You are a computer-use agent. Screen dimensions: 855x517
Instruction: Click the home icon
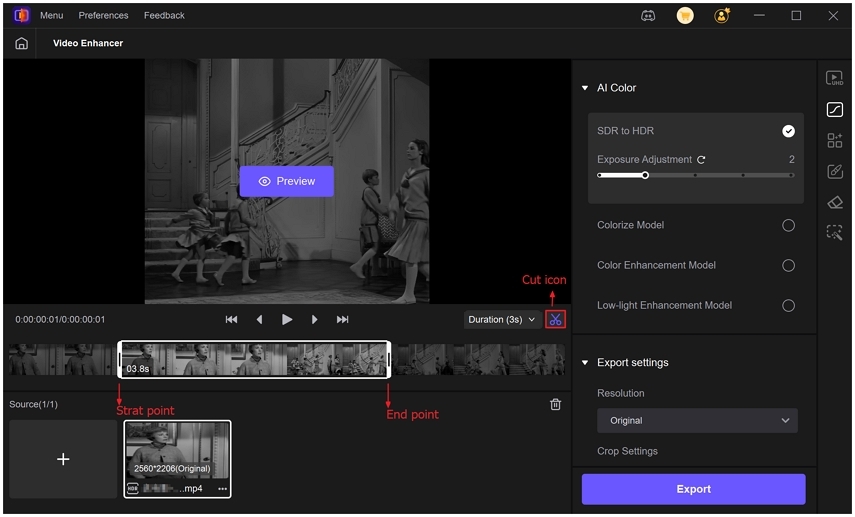(x=21, y=44)
